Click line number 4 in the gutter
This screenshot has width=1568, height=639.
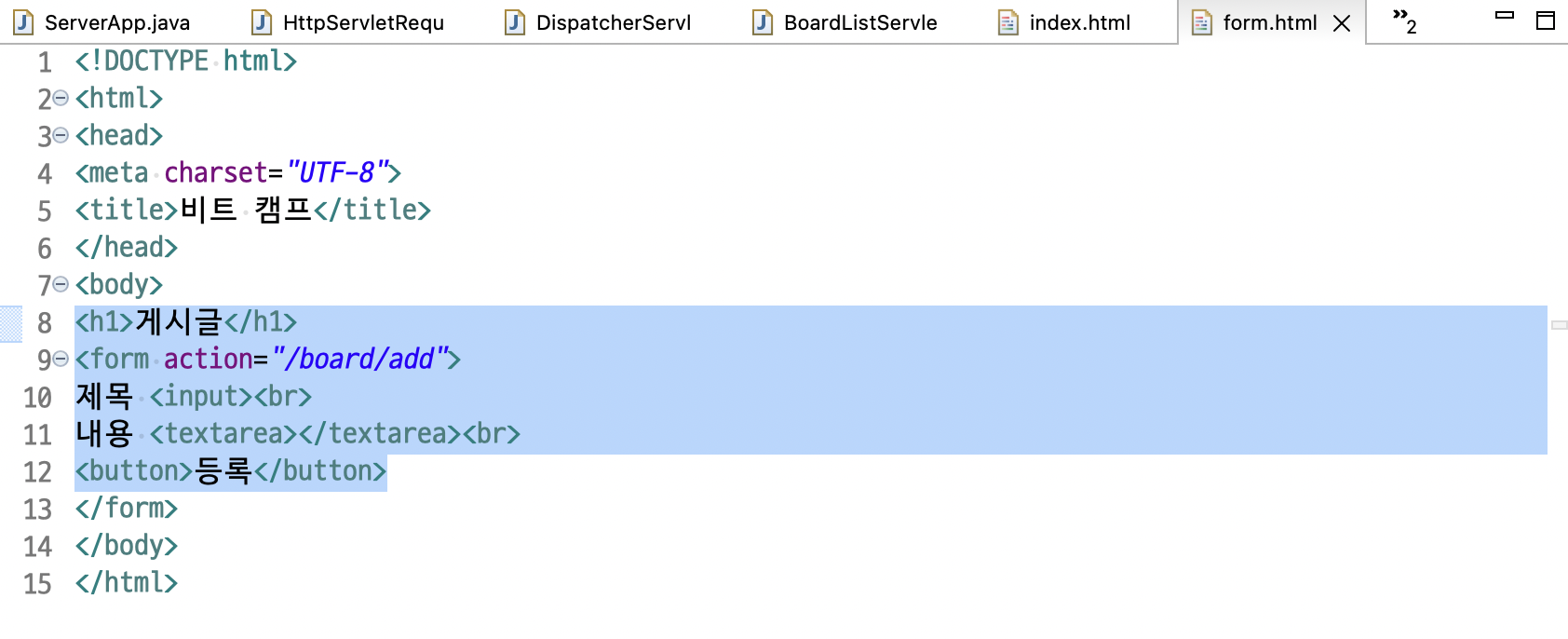click(x=45, y=174)
